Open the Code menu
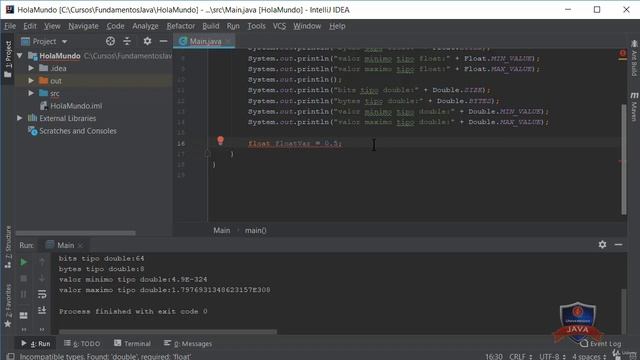 115,26
